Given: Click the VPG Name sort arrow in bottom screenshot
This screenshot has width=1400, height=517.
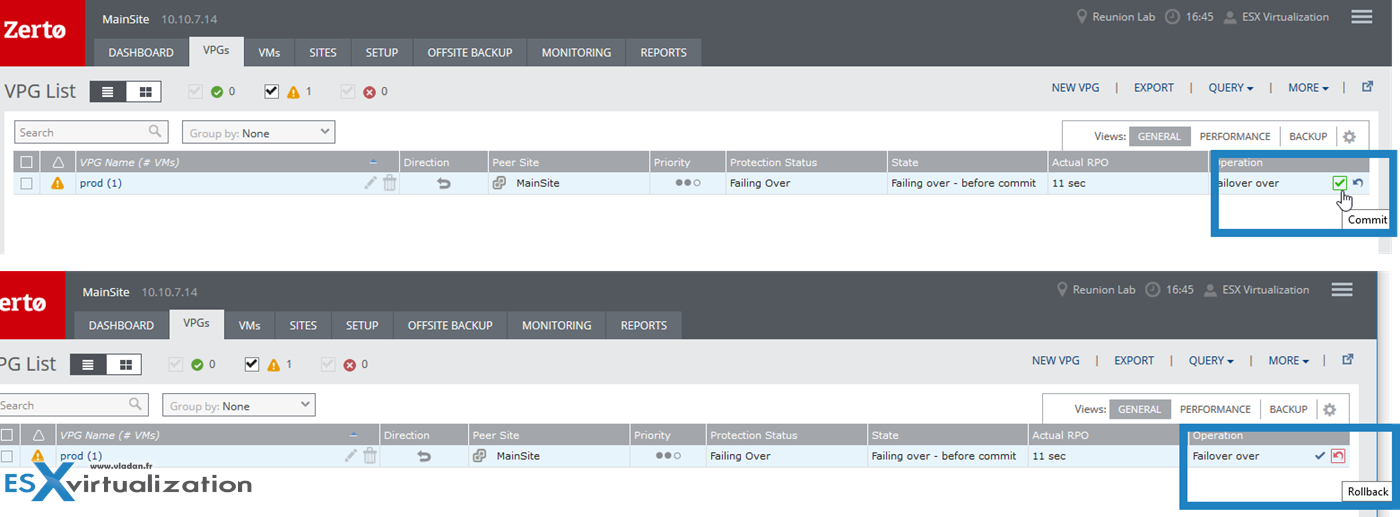Looking at the screenshot, I should (x=353, y=435).
